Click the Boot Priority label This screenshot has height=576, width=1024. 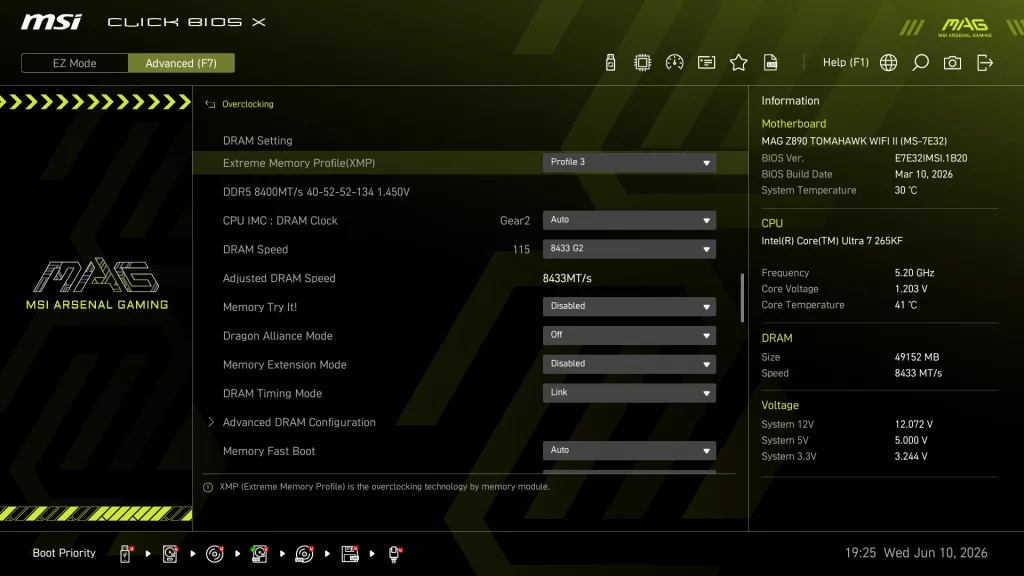64,553
